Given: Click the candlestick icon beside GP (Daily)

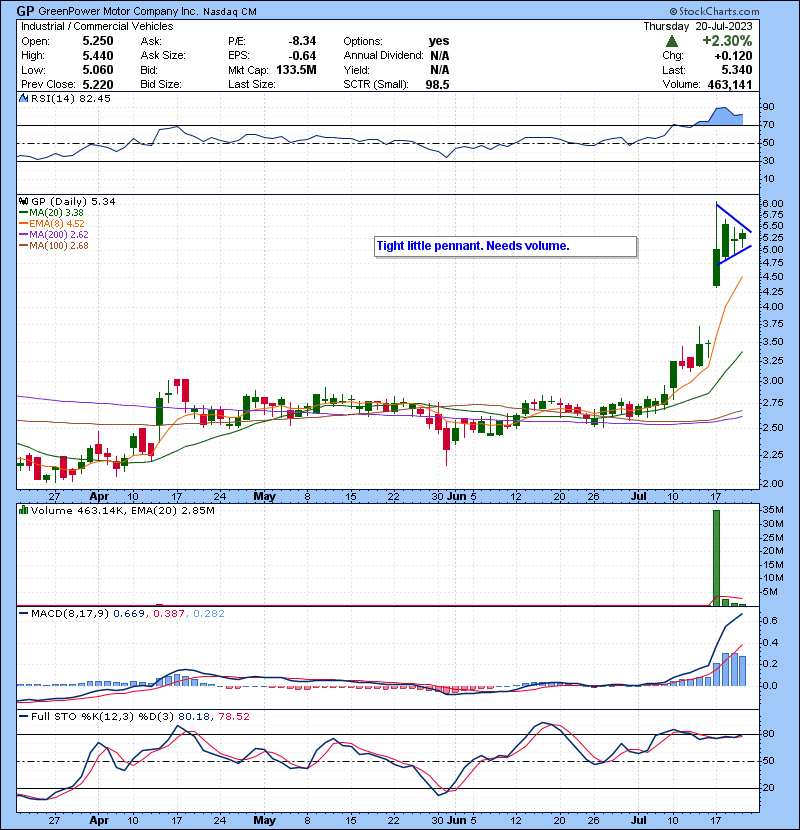Looking at the screenshot, I should point(23,201).
